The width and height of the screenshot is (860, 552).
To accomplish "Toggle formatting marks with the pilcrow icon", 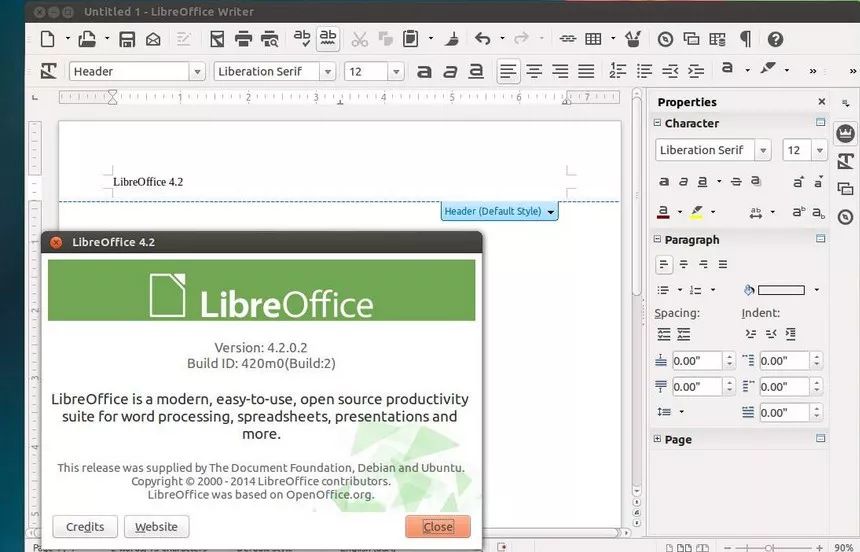I will pos(745,40).
